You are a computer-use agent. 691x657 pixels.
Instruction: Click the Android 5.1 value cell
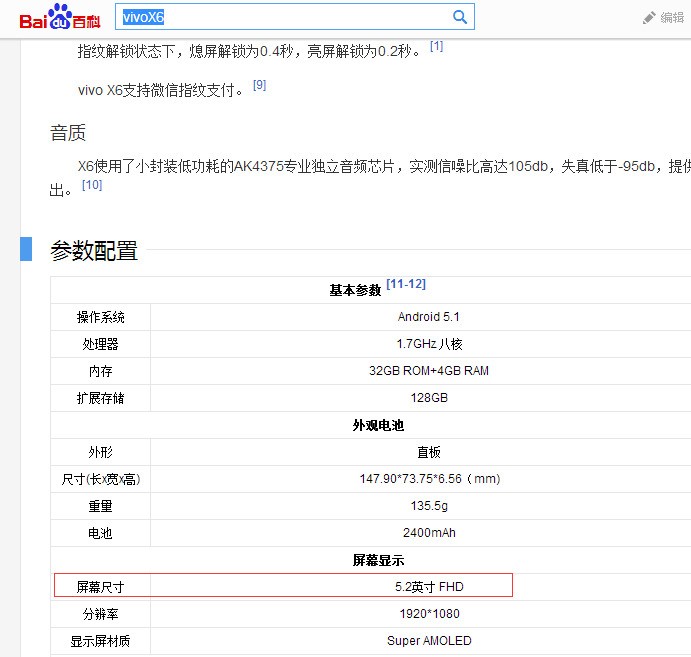(428, 316)
